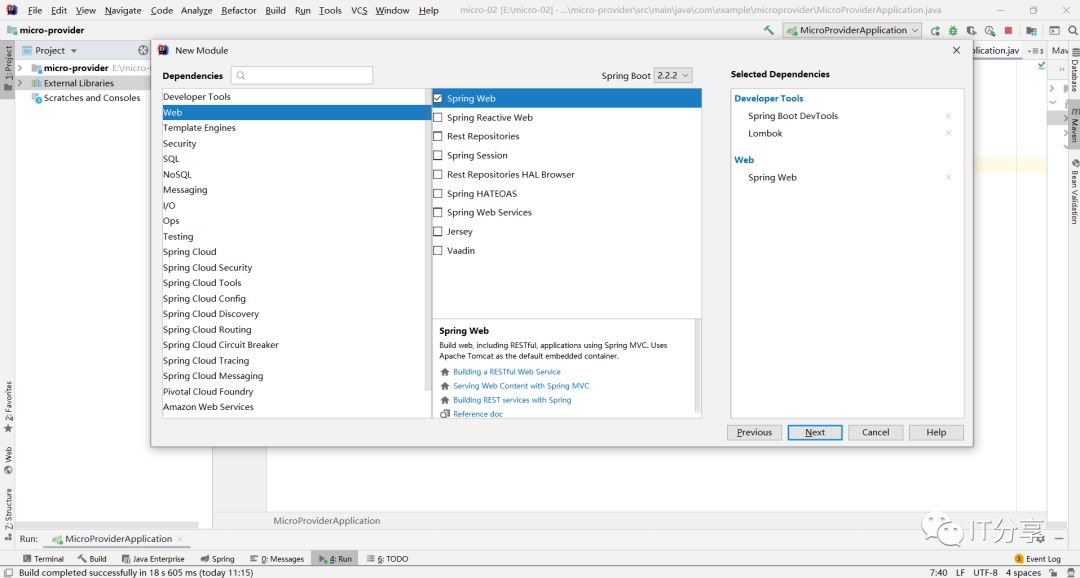Check the Spring Web Services checkbox
Viewport: 1080px width, 578px height.
(438, 213)
